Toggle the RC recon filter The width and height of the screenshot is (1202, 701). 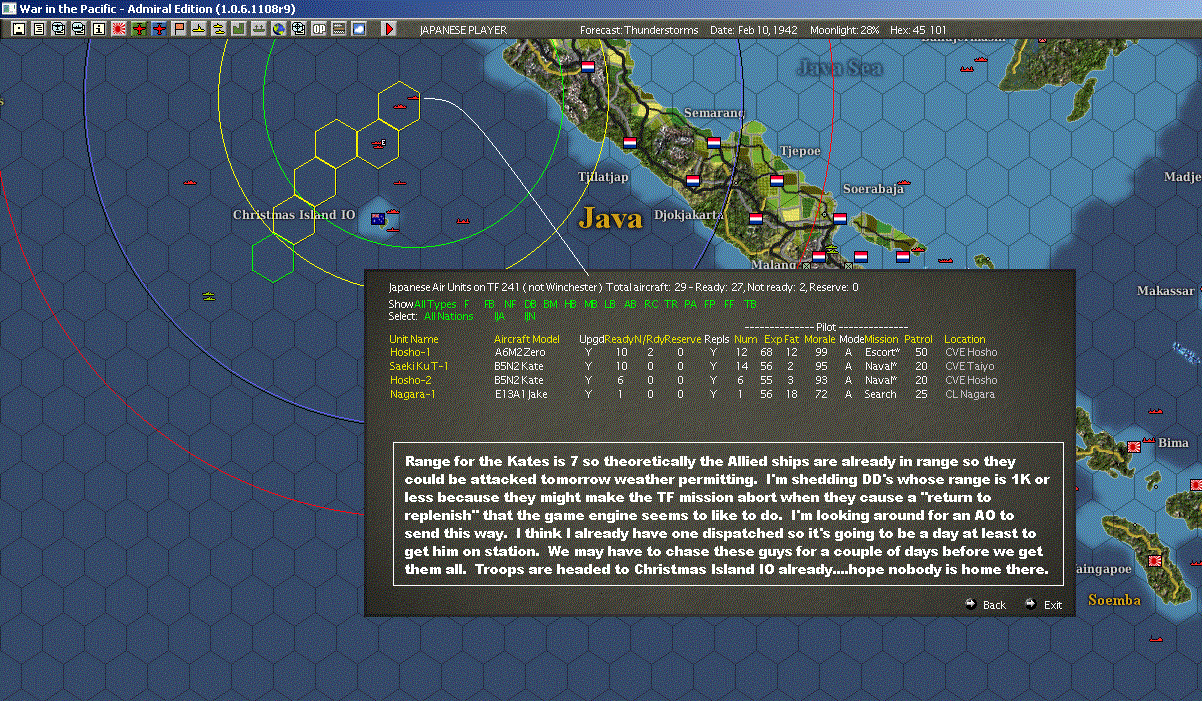[651, 304]
